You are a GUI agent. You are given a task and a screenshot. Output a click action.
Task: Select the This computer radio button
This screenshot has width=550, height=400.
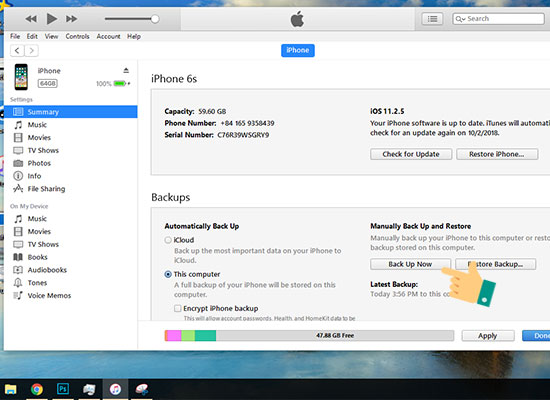click(x=168, y=274)
